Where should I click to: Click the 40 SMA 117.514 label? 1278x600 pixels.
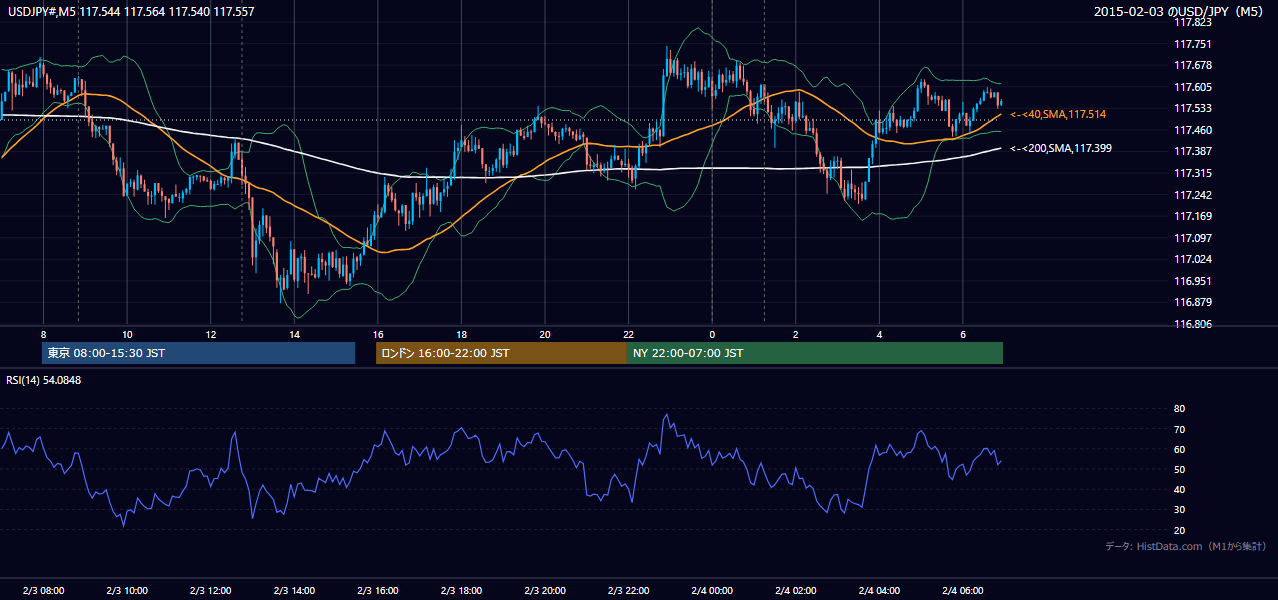coord(1057,115)
